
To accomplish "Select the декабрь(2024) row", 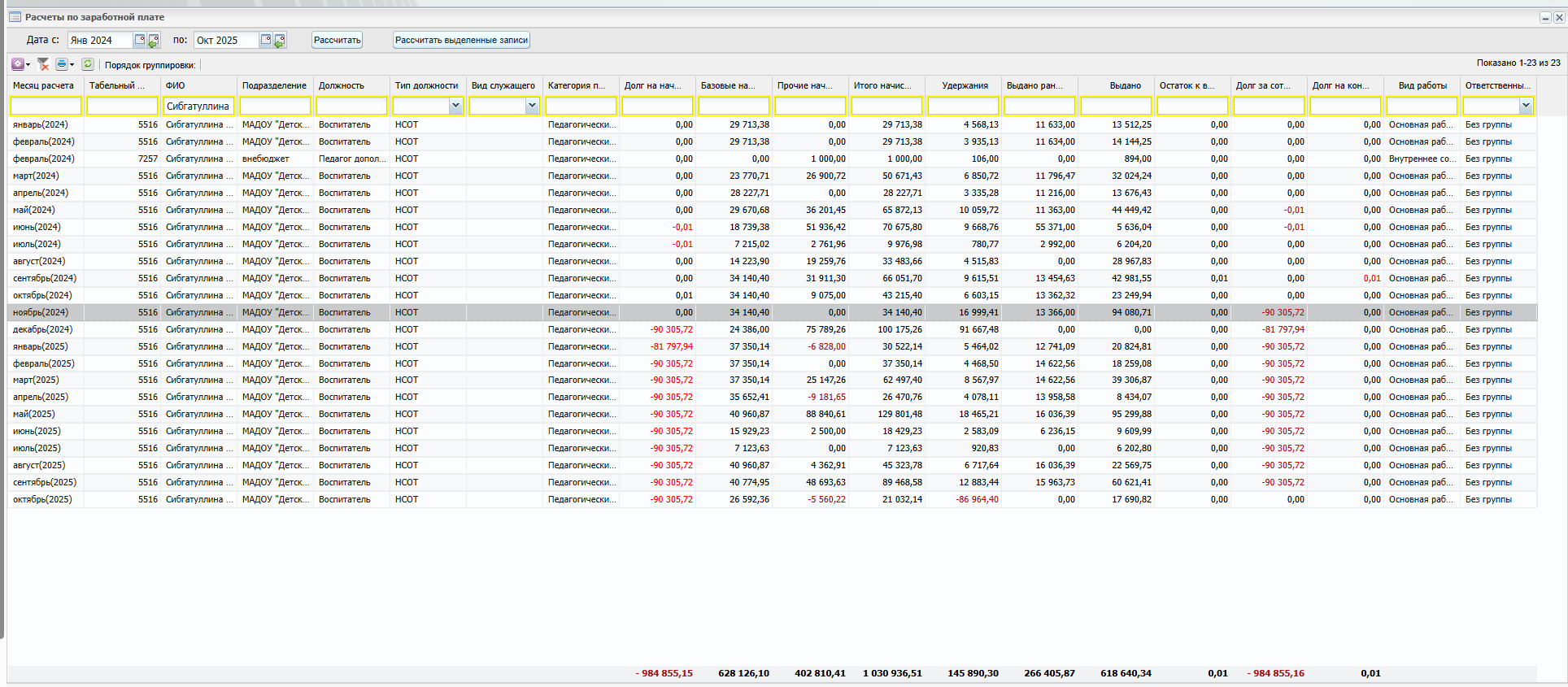I will (x=43, y=329).
